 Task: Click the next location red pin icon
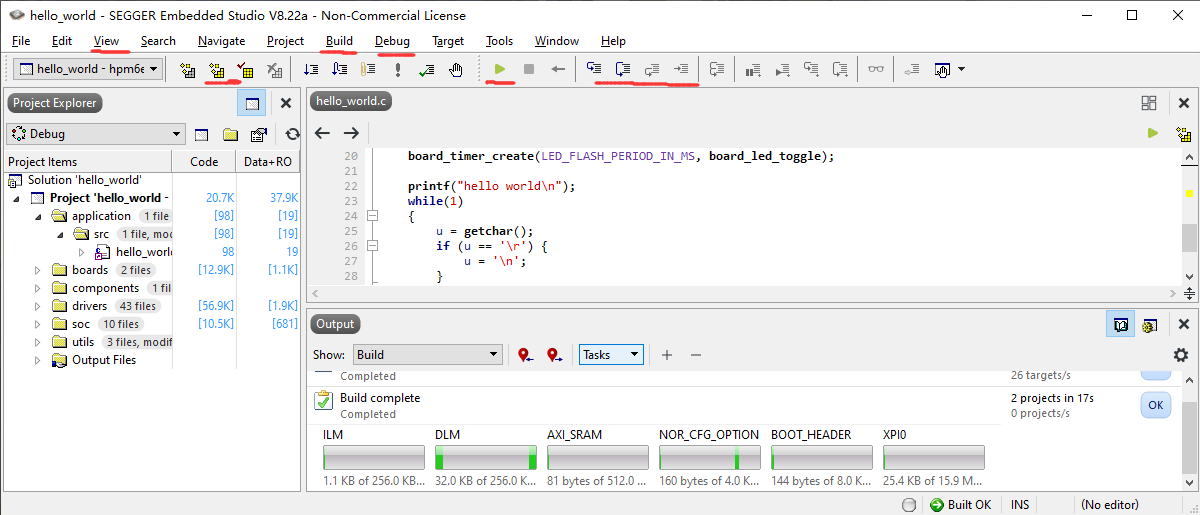point(555,355)
